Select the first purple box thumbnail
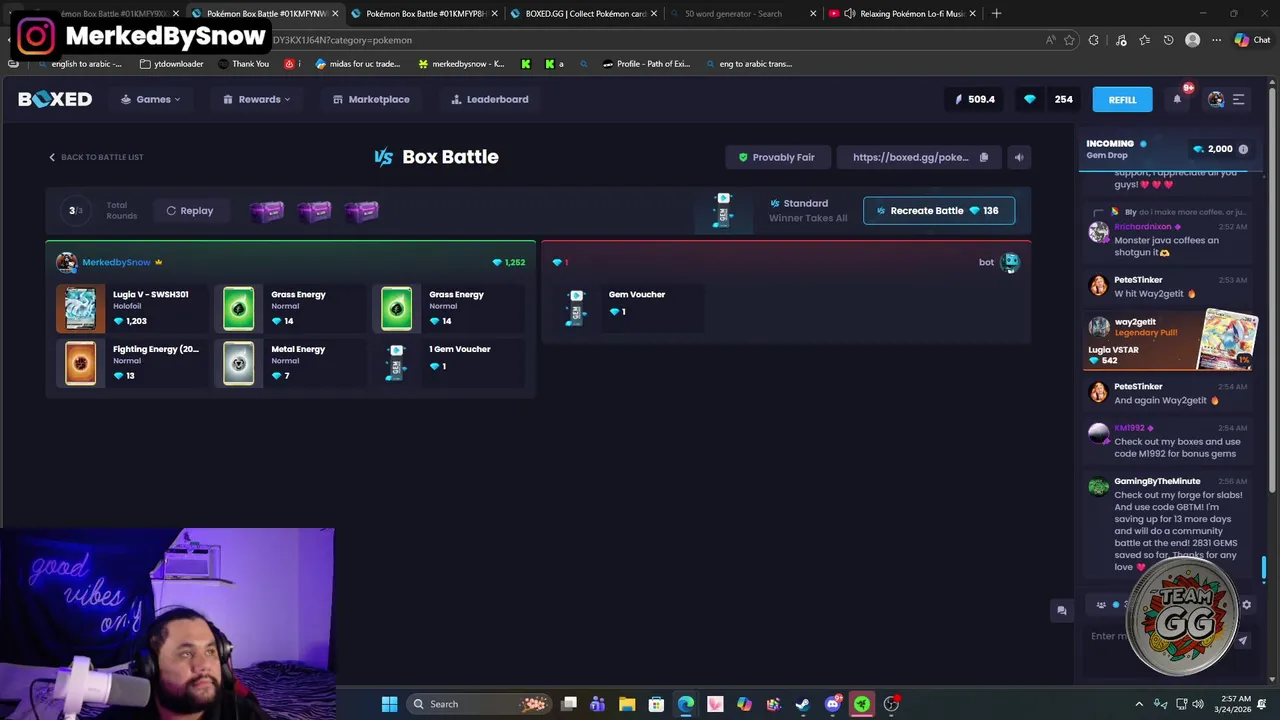 [x=267, y=211]
